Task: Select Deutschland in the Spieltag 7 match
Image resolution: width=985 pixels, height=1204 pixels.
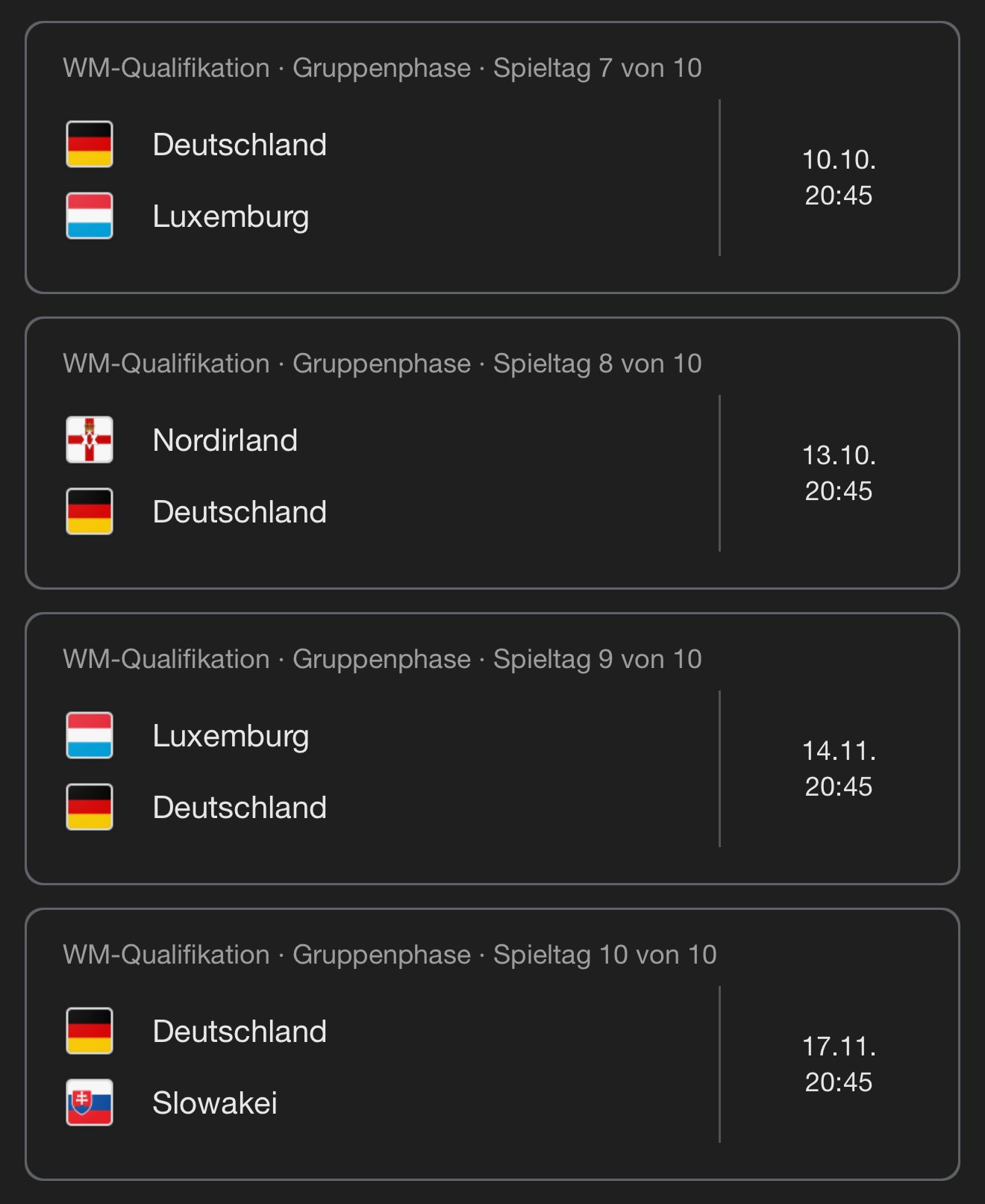Action: point(240,145)
